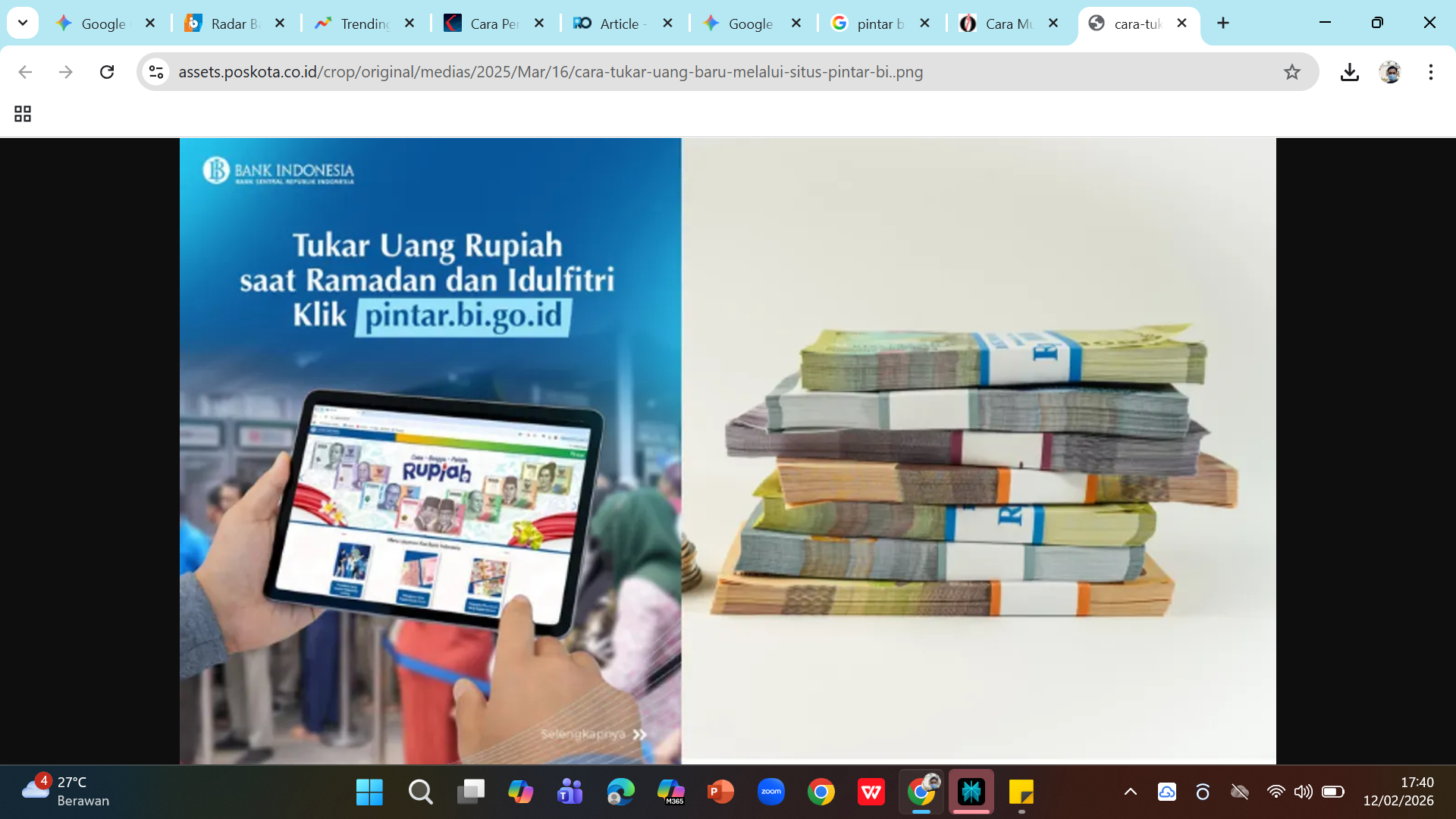Check the battery status icon
Viewport: 1456px width, 819px height.
pos(1333,792)
